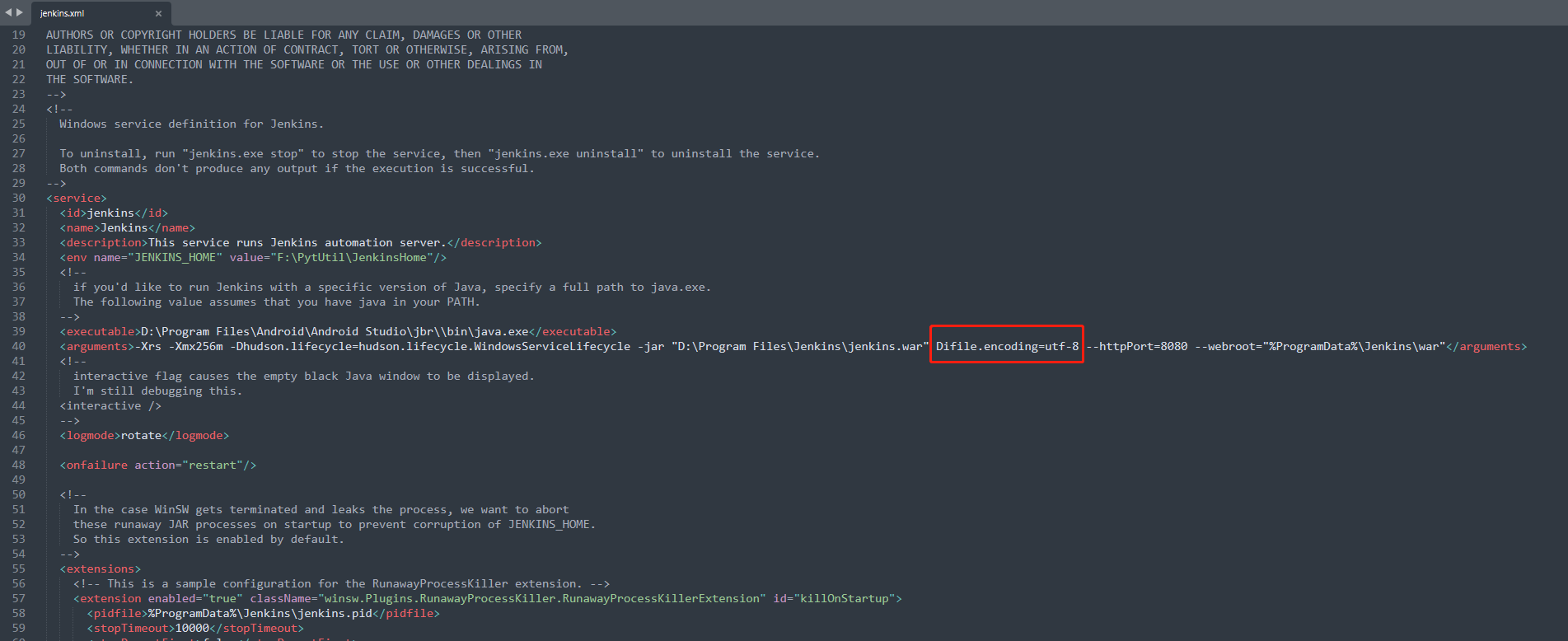Click the jenkins.war path string

800,346
